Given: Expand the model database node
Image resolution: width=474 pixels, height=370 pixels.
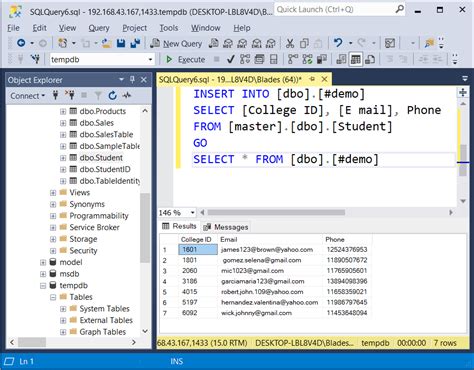Looking at the screenshot, I should coord(43,262).
